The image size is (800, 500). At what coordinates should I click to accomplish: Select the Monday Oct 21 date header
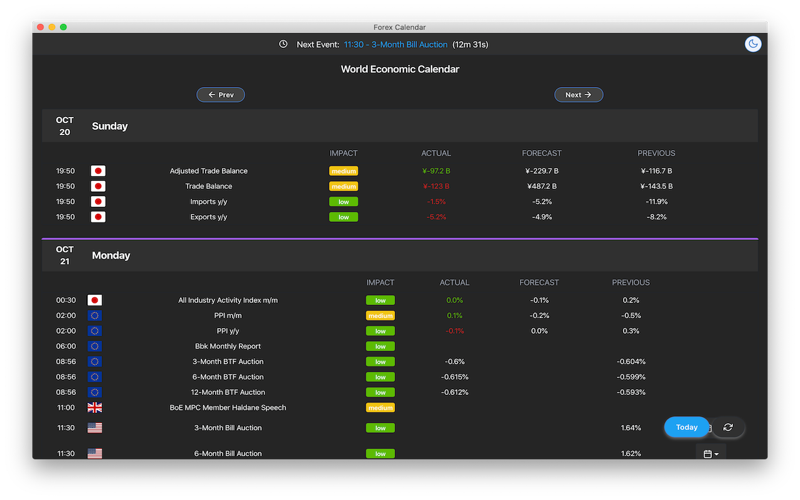(400, 255)
